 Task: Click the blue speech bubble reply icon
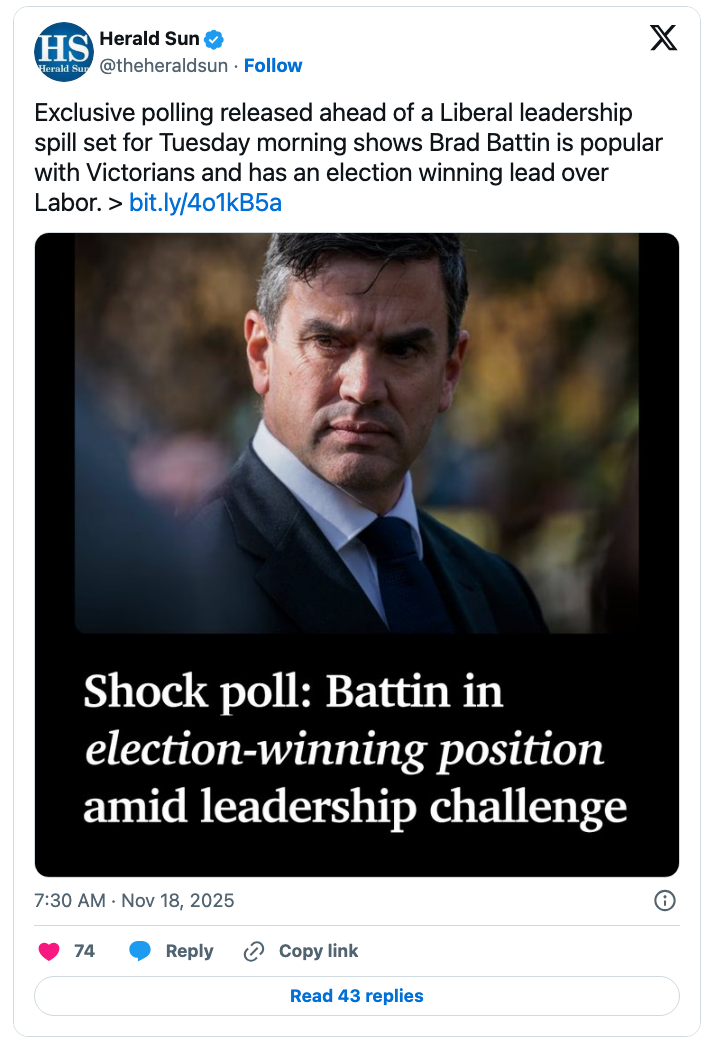(x=140, y=951)
